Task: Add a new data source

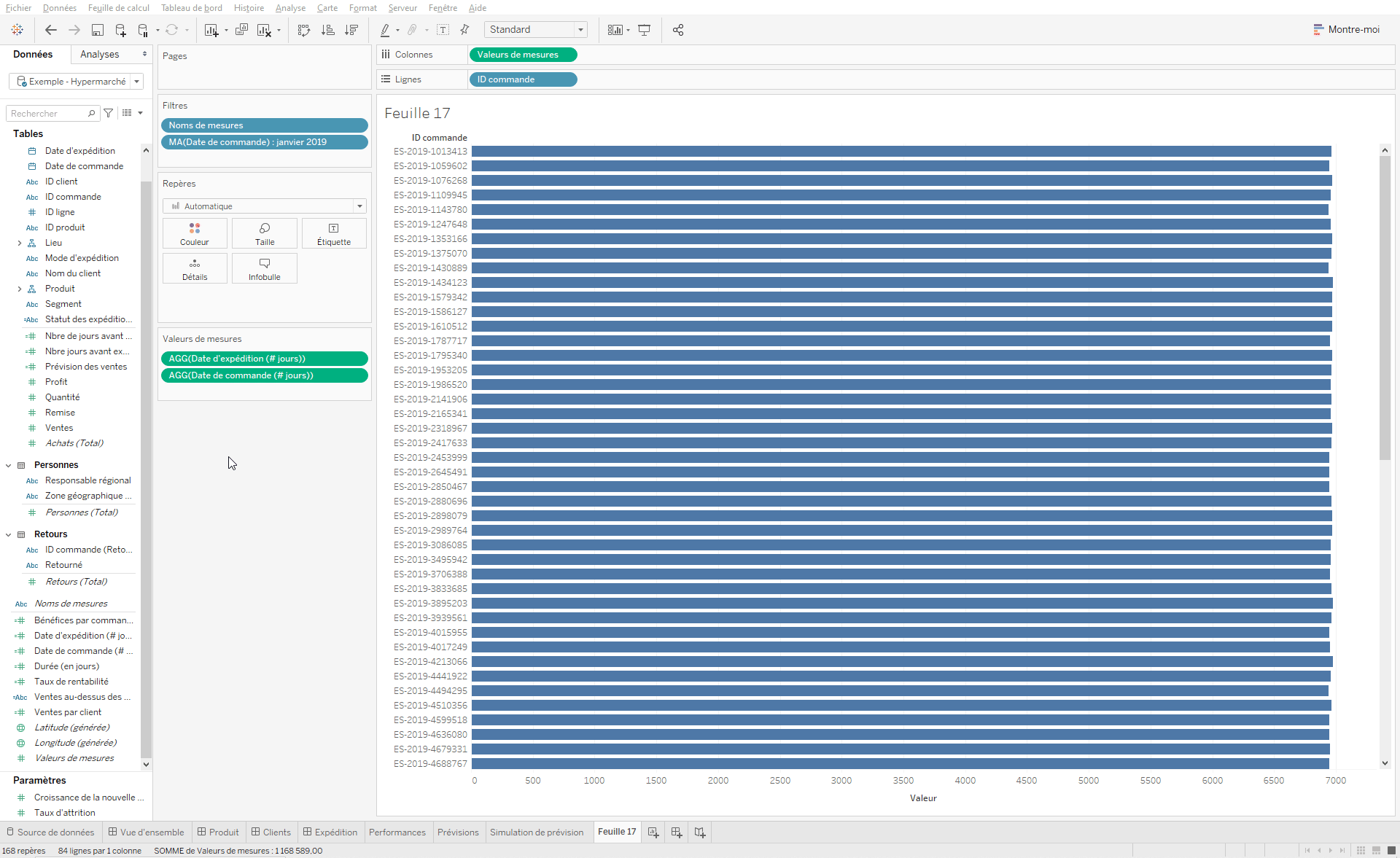Action: point(121,30)
